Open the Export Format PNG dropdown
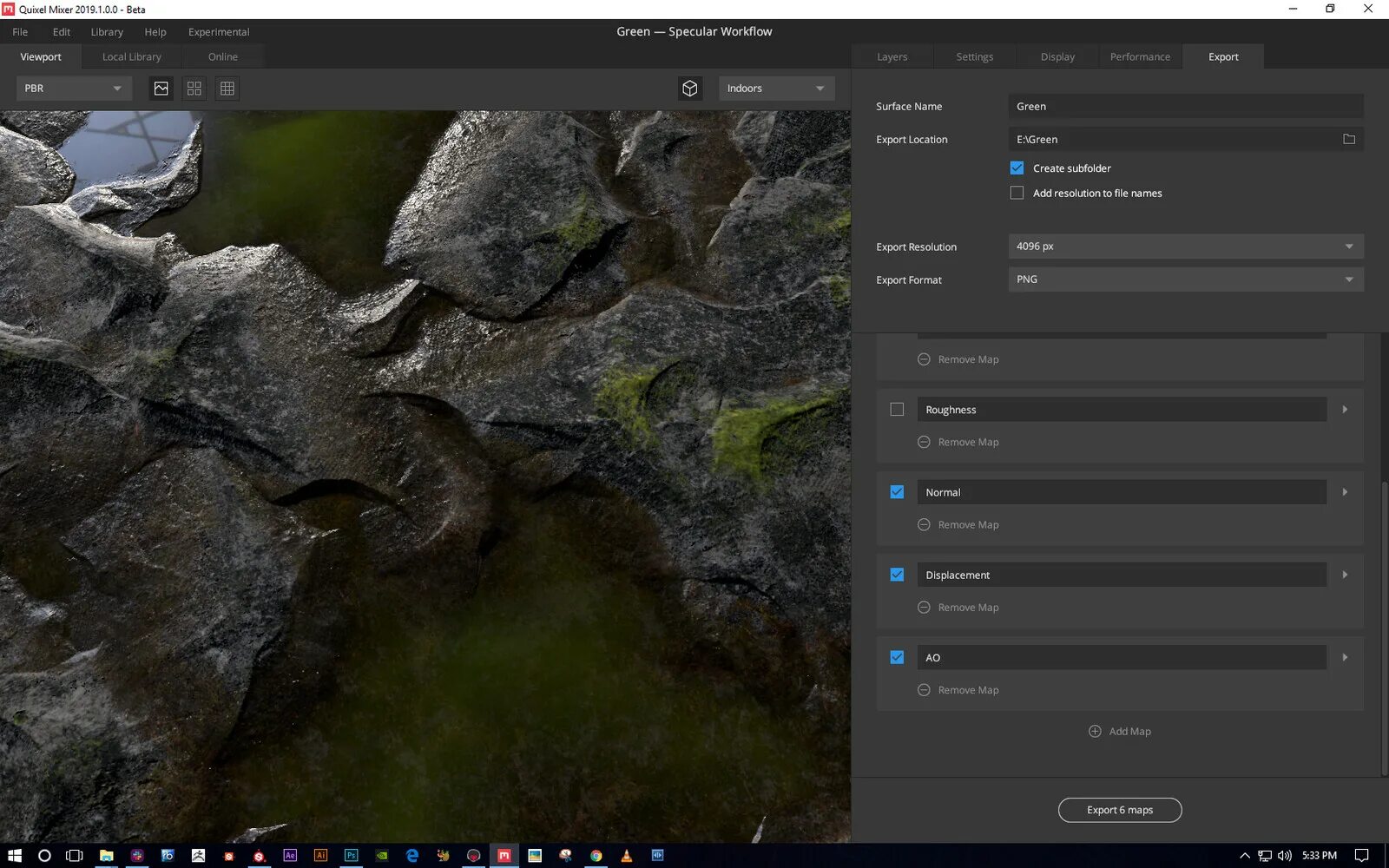 click(1185, 279)
